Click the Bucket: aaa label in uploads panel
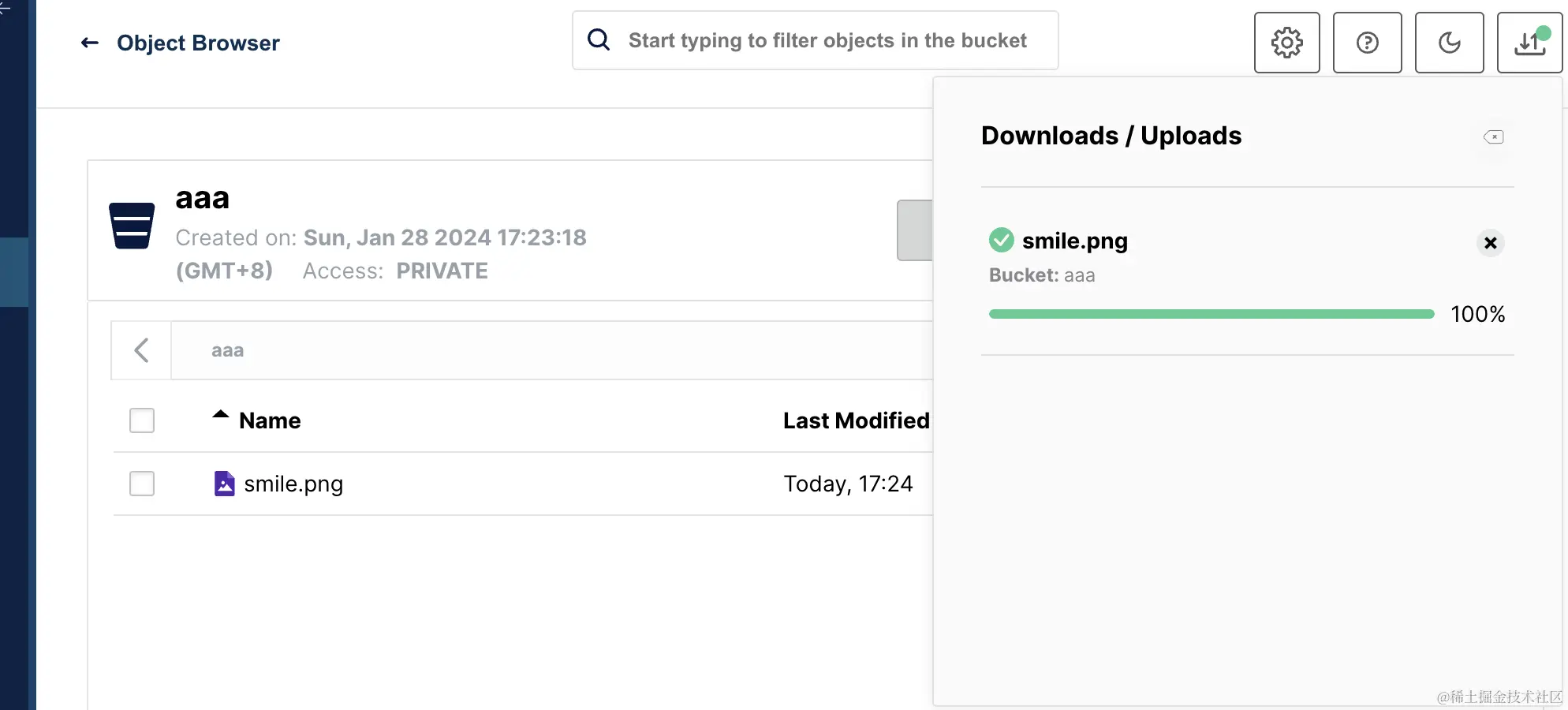1568x710 pixels. click(1042, 275)
